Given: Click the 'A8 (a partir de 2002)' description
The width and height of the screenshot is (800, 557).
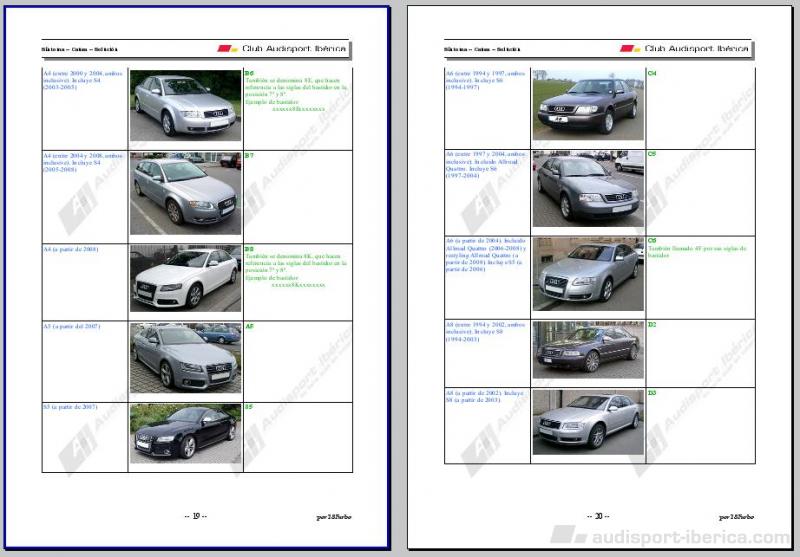Looking at the screenshot, I should pyautogui.click(x=485, y=397).
